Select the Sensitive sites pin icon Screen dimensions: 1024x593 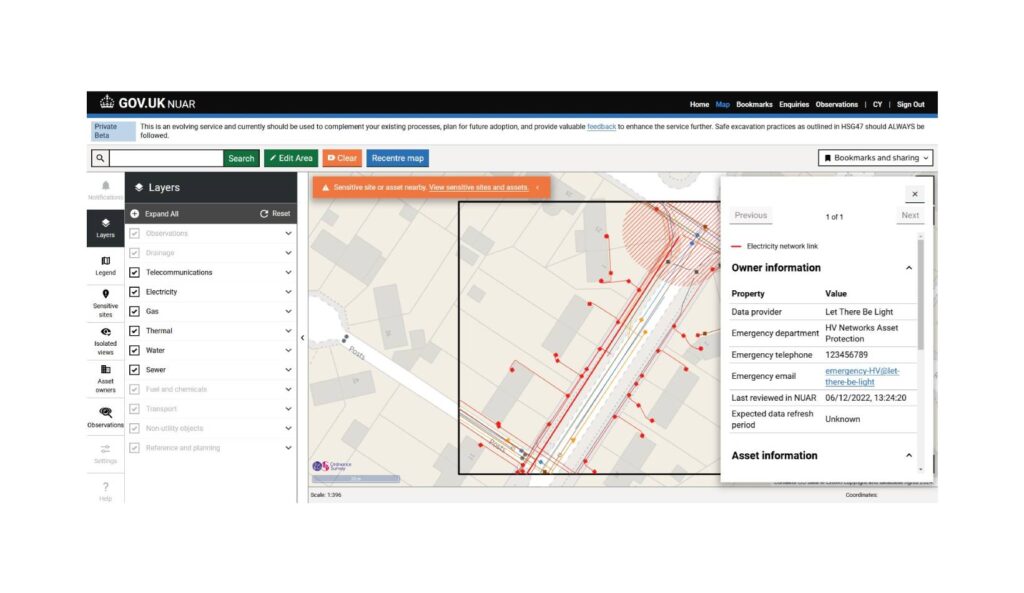tap(105, 294)
